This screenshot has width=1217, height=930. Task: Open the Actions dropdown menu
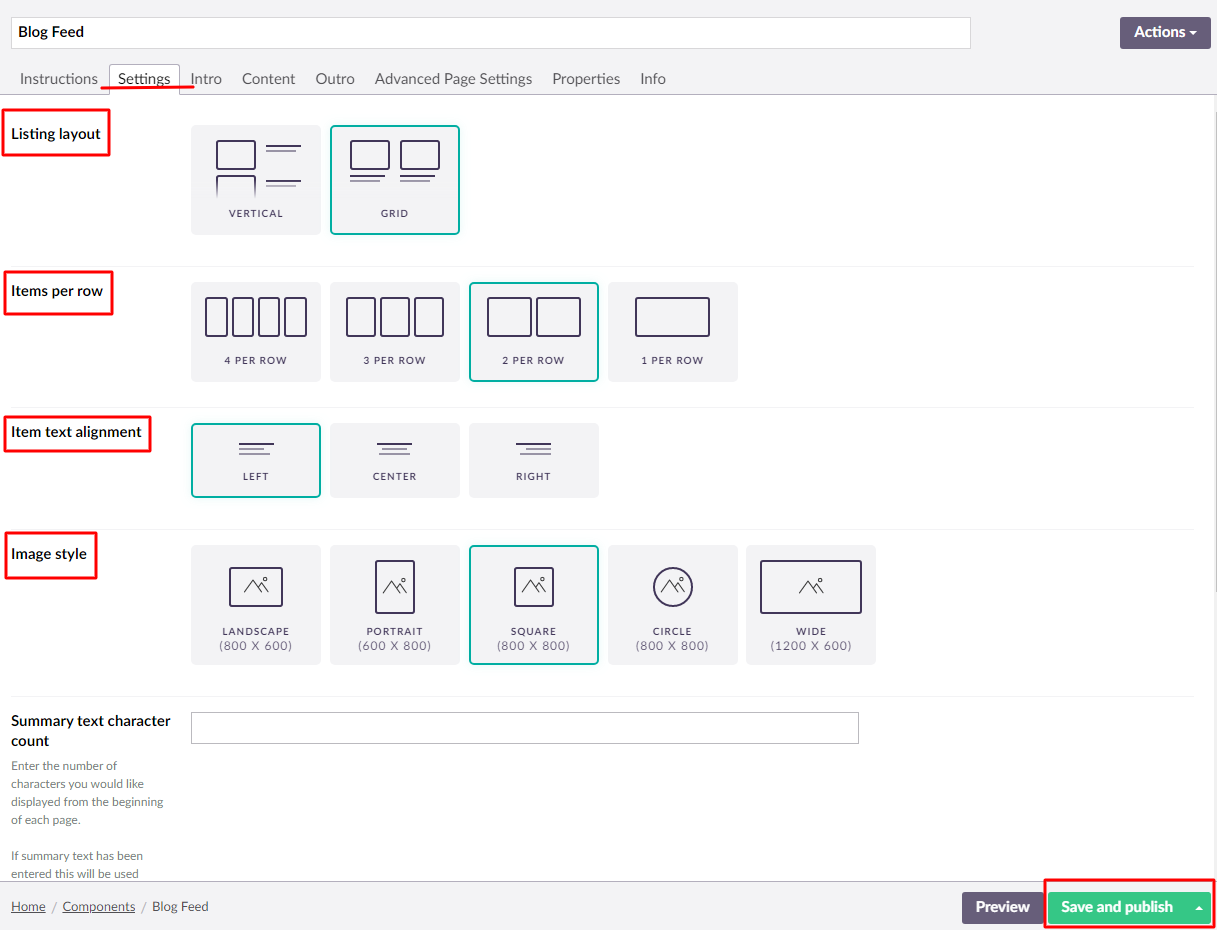coord(1165,32)
